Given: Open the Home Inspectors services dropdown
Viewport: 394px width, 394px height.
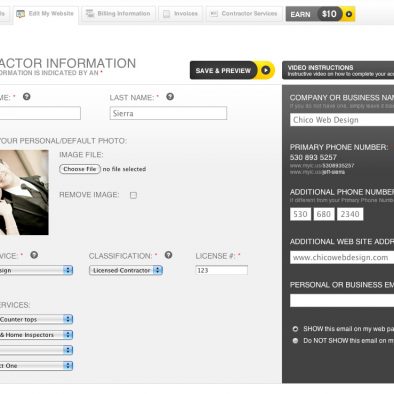Looking at the screenshot, I should click(x=36, y=335).
